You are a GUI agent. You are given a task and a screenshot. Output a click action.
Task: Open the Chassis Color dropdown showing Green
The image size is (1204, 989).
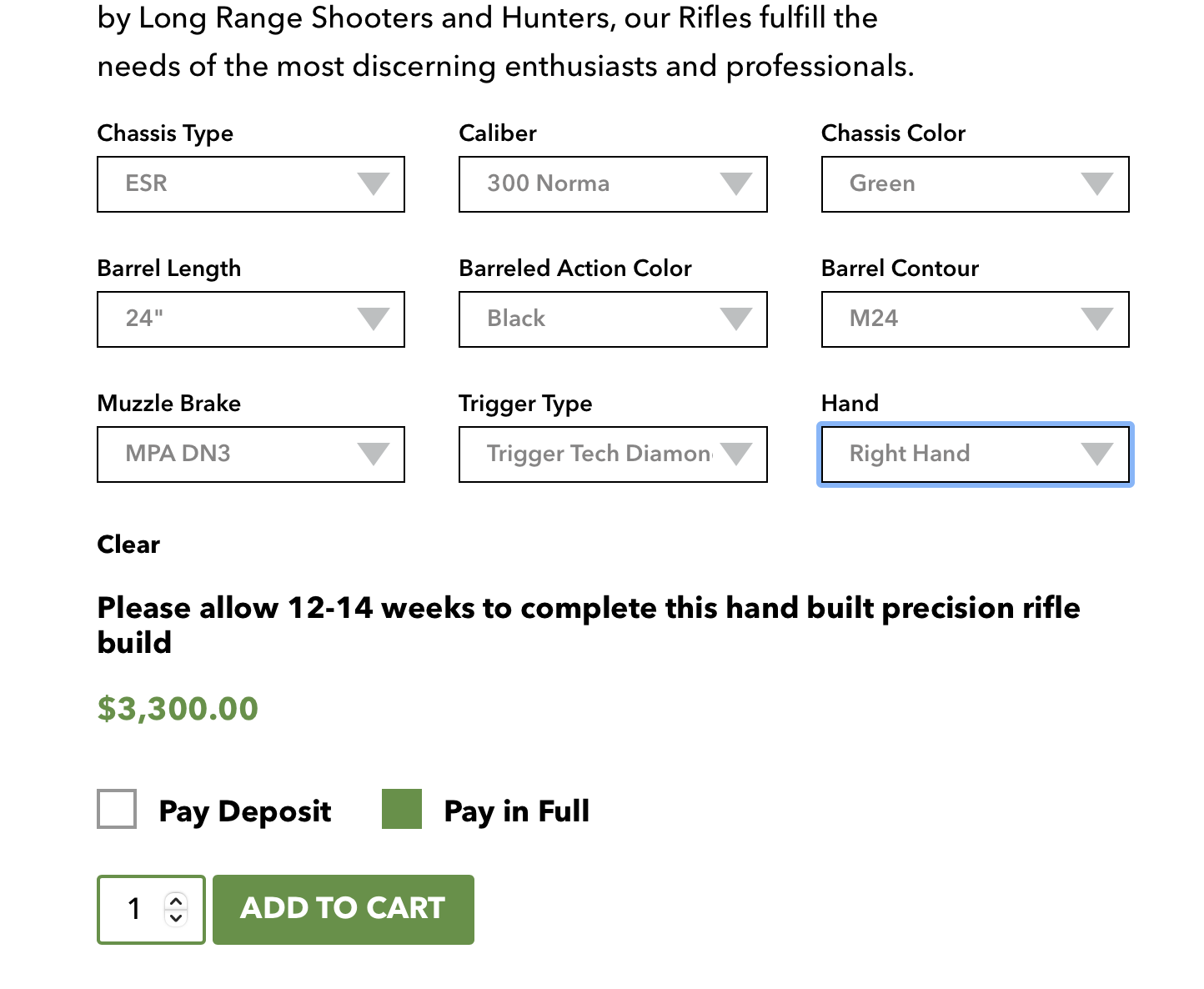[976, 184]
